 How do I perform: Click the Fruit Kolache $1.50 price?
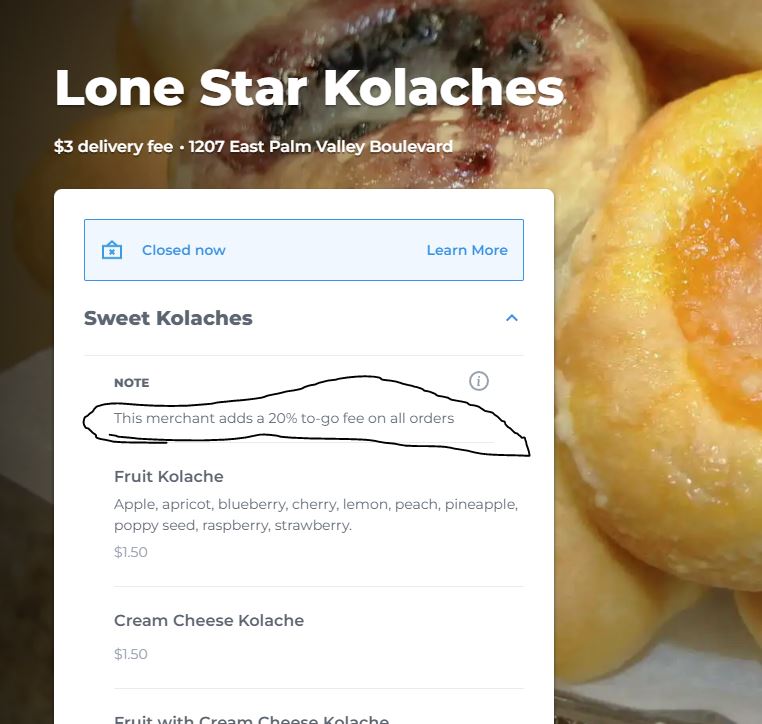coord(131,552)
